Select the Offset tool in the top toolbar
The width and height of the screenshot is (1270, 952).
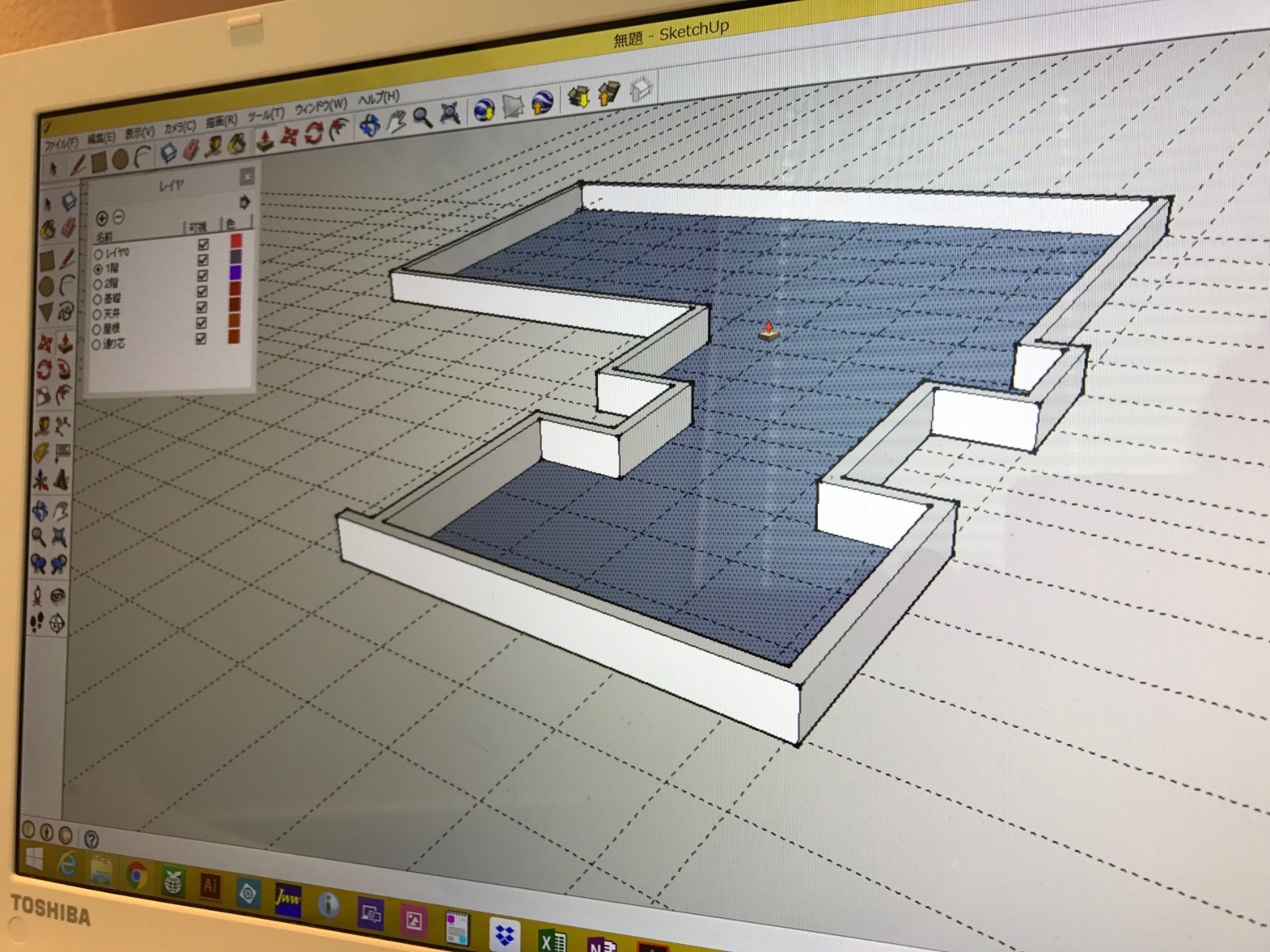tap(338, 130)
